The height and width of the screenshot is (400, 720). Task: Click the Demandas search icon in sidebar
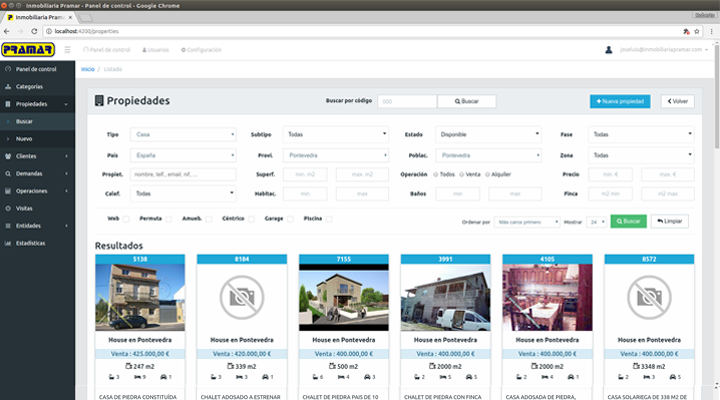pos(8,174)
